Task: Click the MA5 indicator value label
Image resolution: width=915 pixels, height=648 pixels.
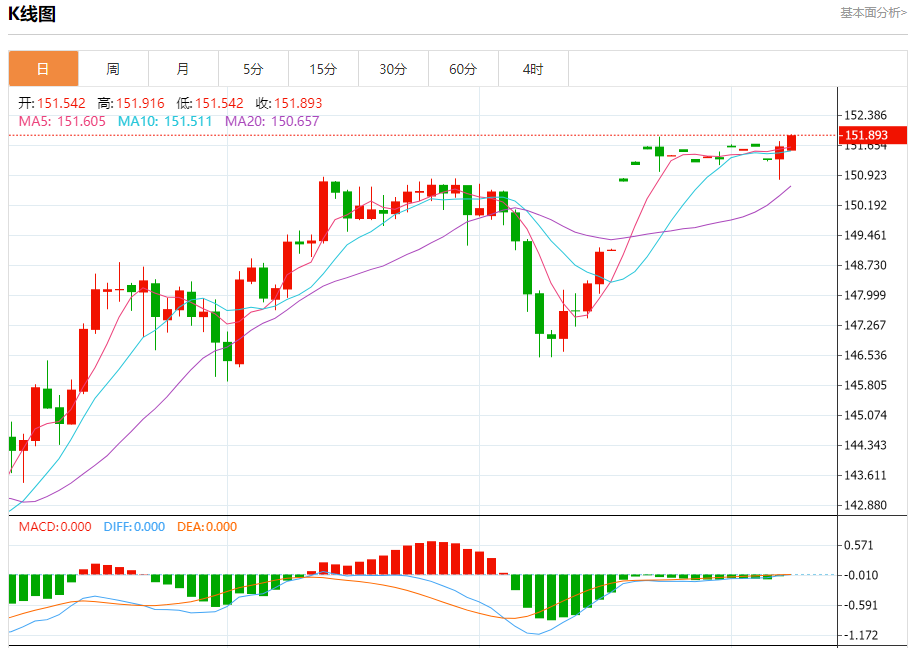Action: click(62, 121)
